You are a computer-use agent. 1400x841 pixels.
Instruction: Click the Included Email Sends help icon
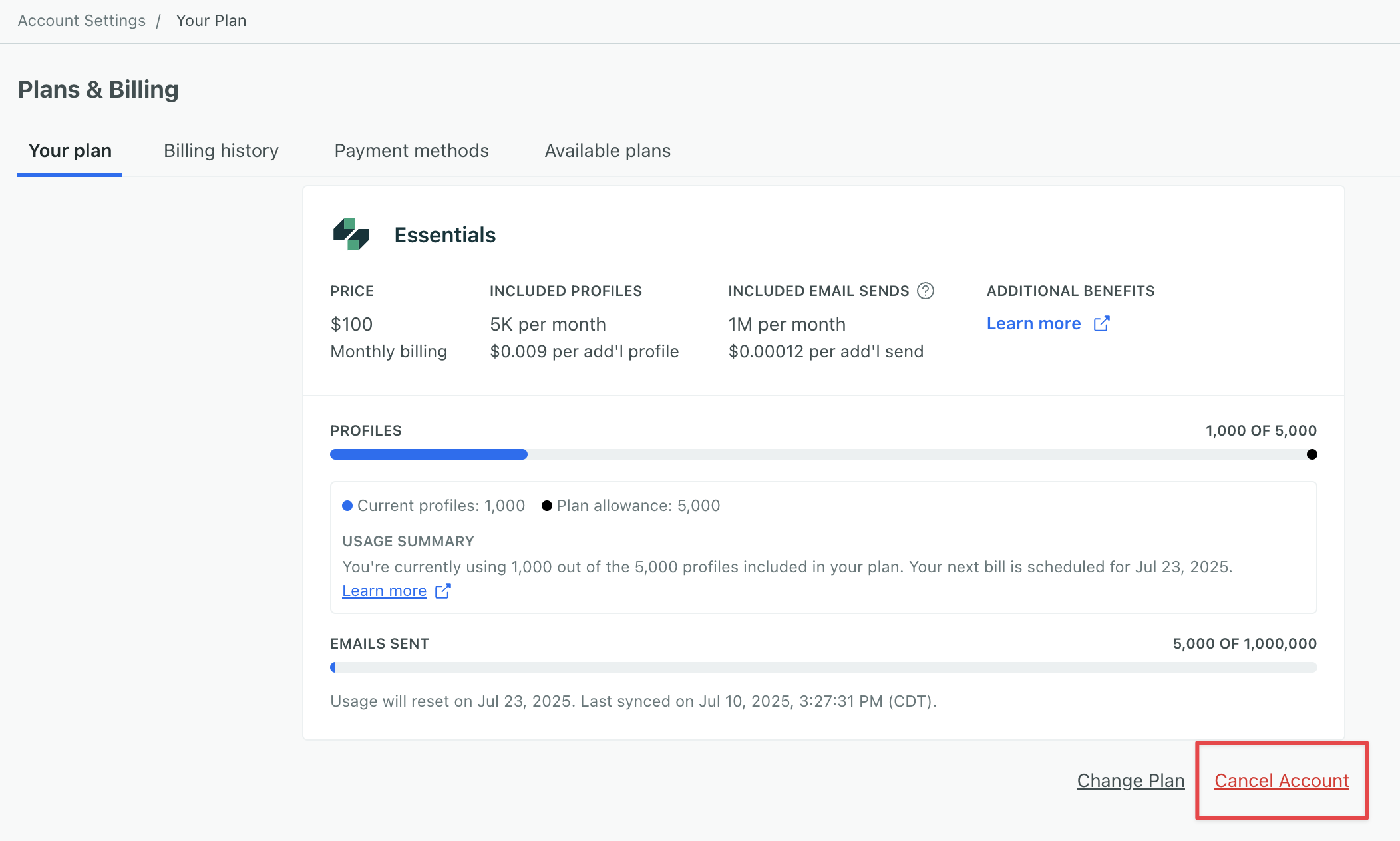pos(925,291)
